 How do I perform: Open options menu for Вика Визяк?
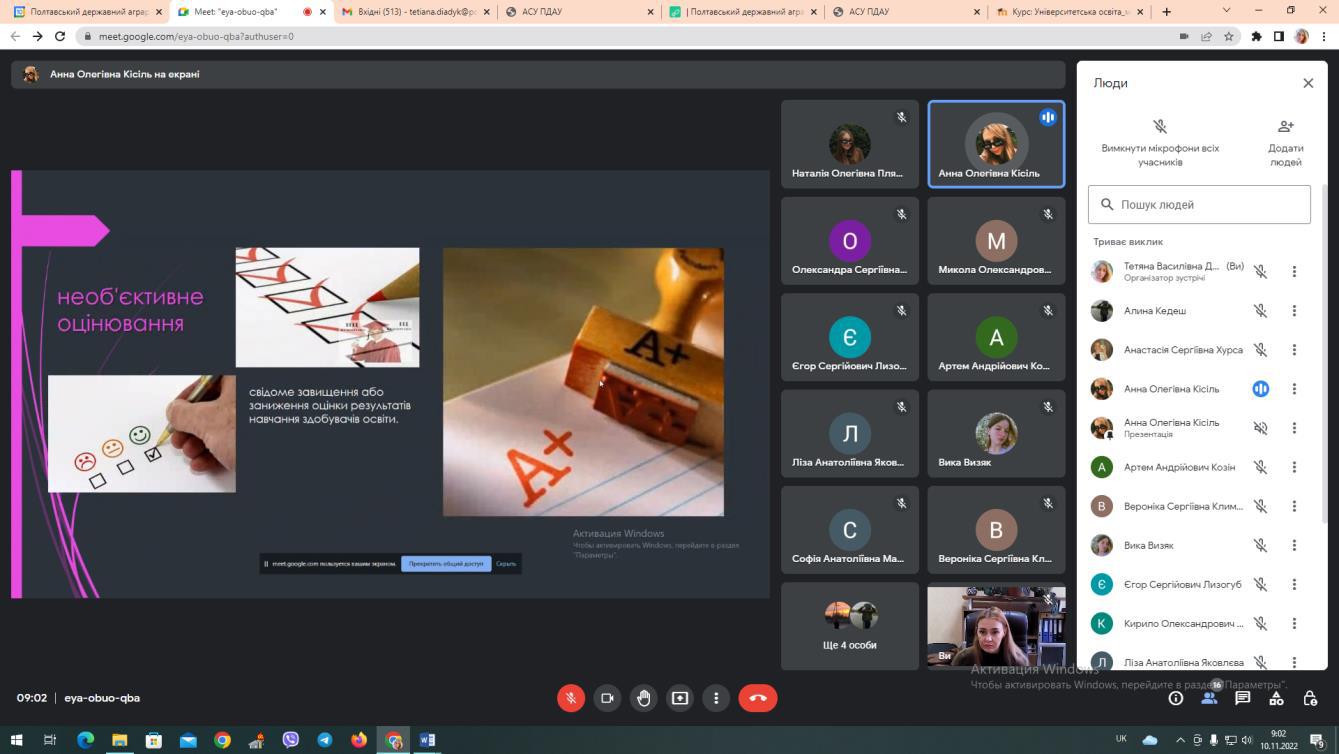1294,545
